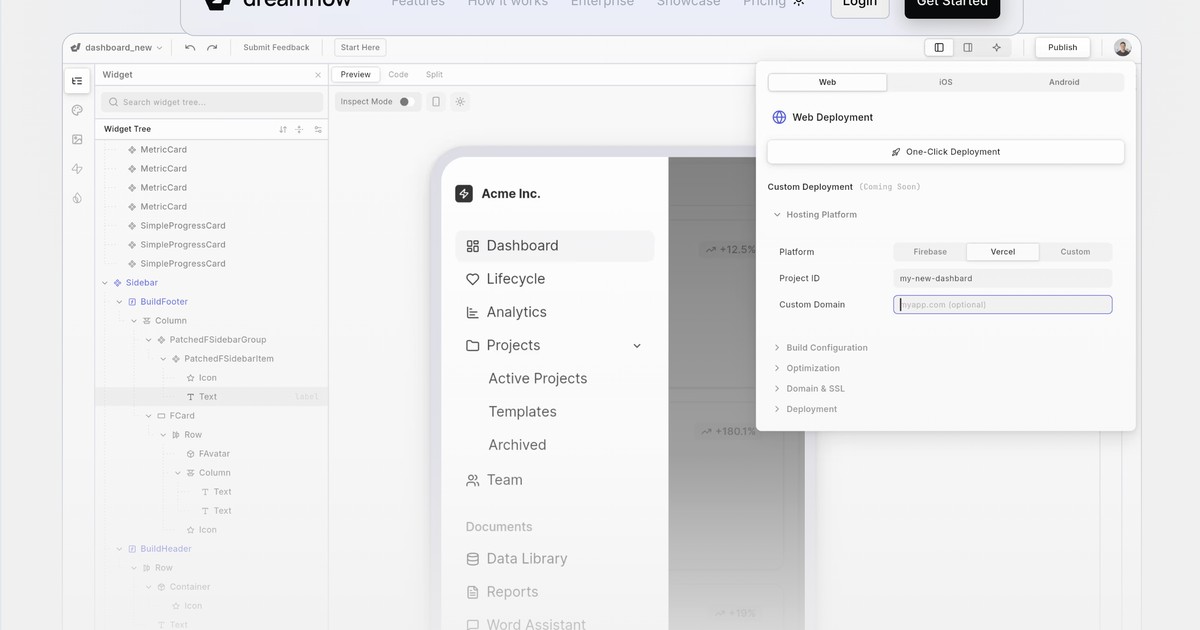Click the Login button

tap(860, 5)
